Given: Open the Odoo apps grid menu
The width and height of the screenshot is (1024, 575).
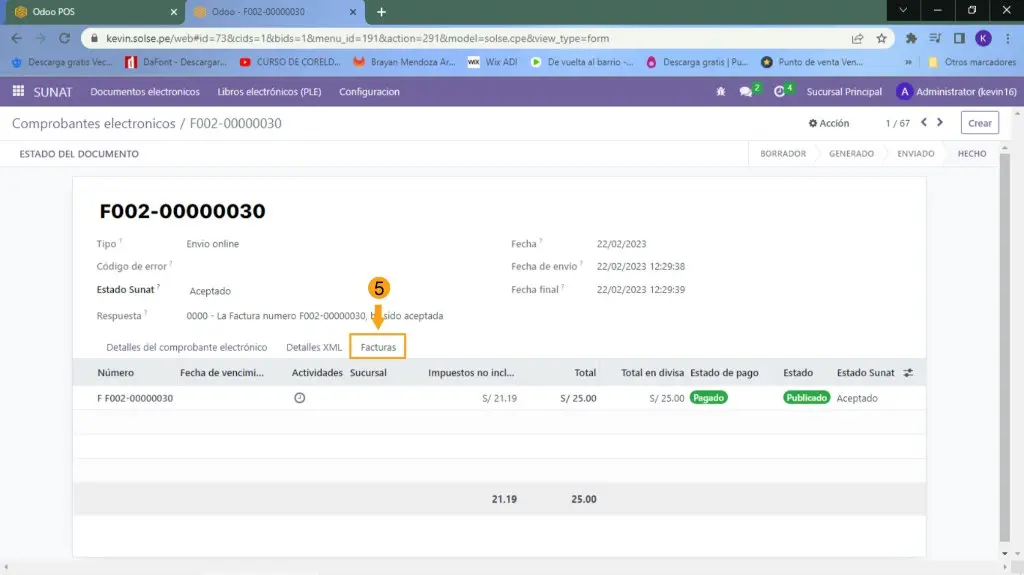Looking at the screenshot, I should (x=18, y=92).
